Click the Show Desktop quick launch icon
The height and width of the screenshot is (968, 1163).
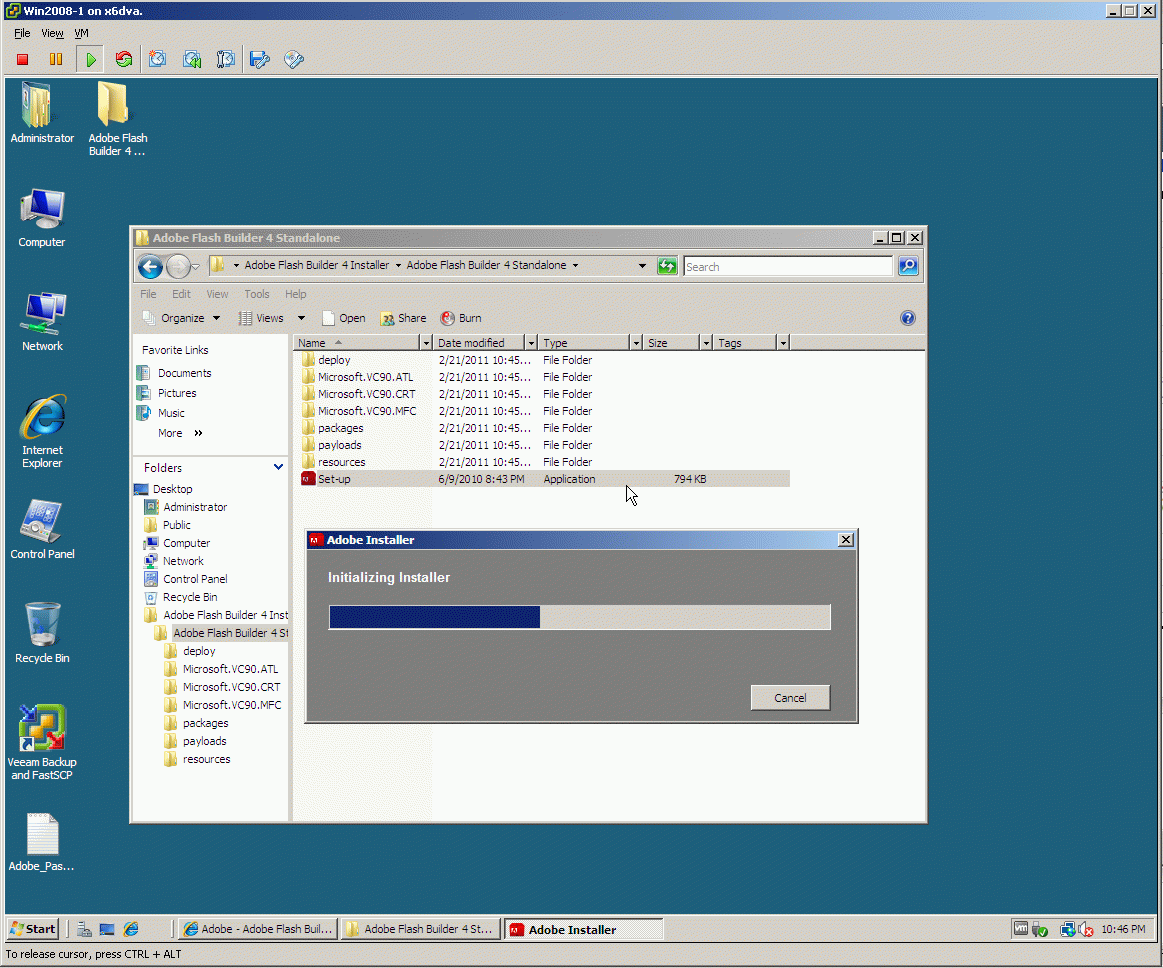point(108,929)
